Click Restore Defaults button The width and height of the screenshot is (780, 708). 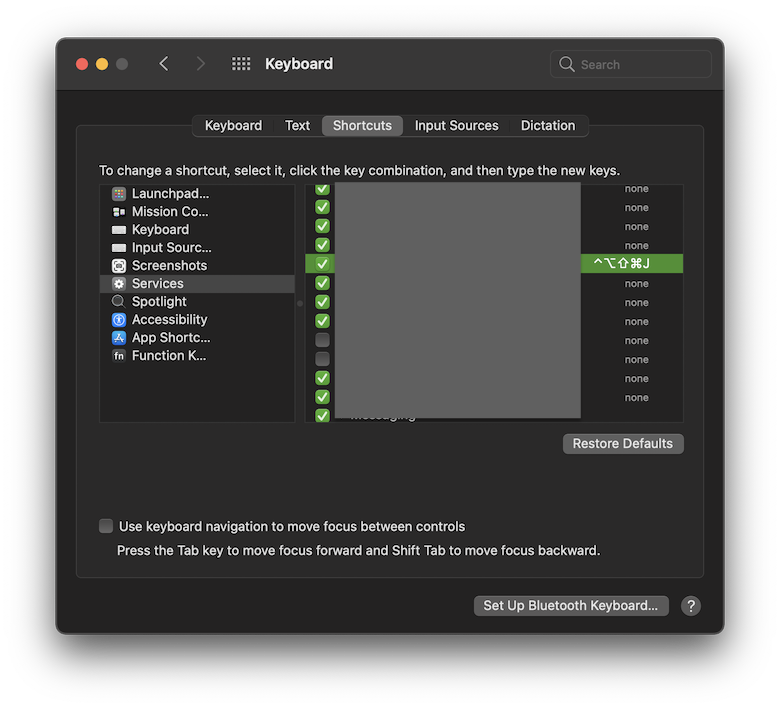623,443
